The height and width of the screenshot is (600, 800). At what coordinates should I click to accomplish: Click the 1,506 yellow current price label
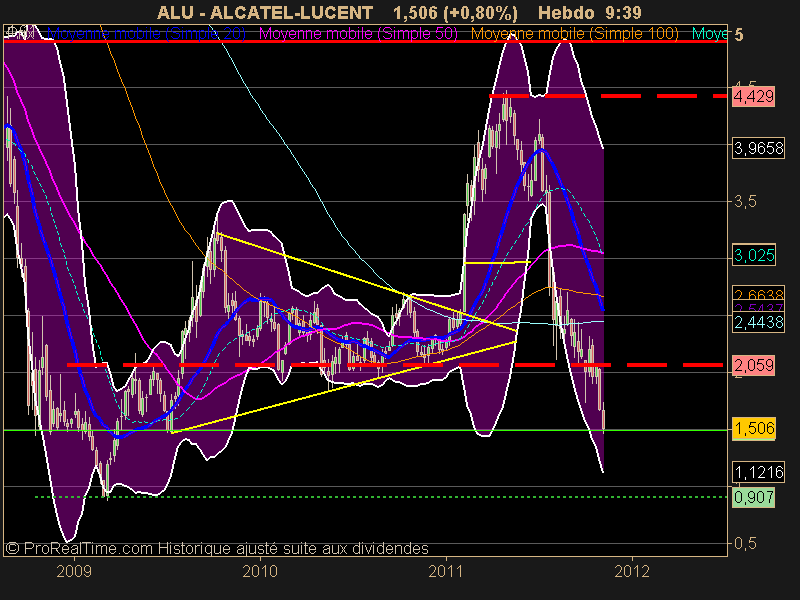click(x=754, y=428)
